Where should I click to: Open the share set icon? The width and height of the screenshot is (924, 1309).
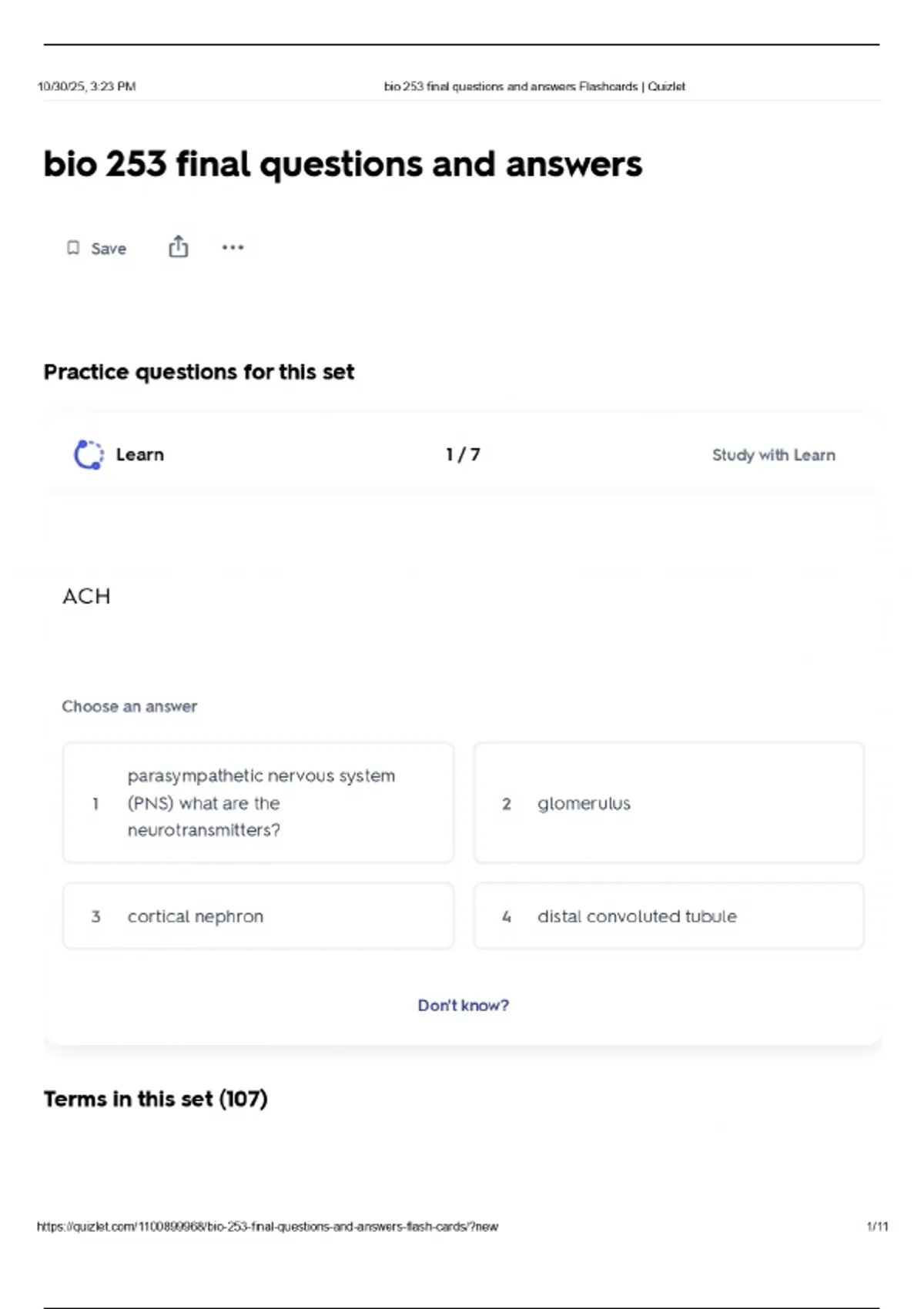(x=178, y=246)
